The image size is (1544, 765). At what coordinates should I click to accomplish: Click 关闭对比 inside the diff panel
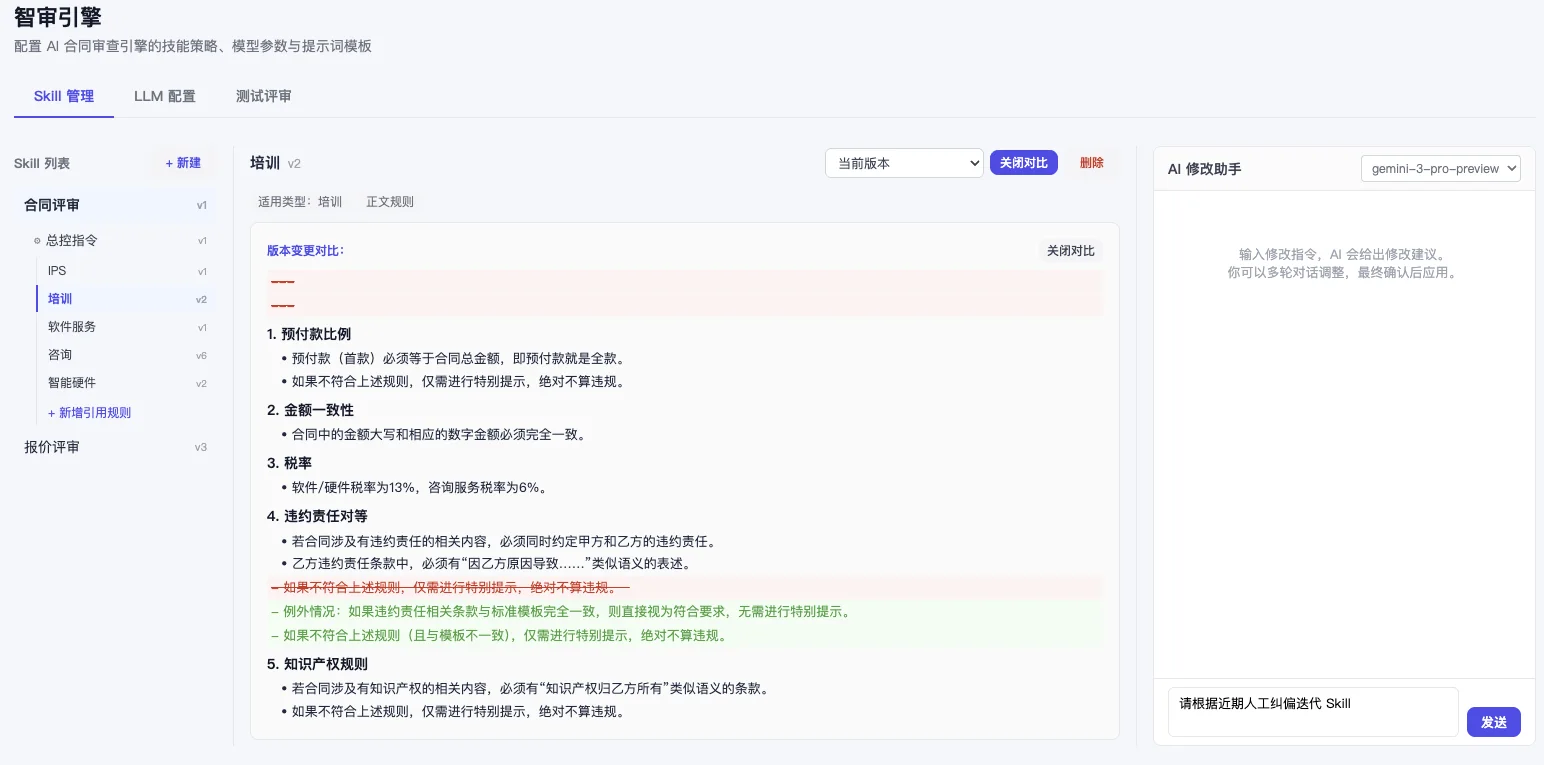tap(1070, 251)
